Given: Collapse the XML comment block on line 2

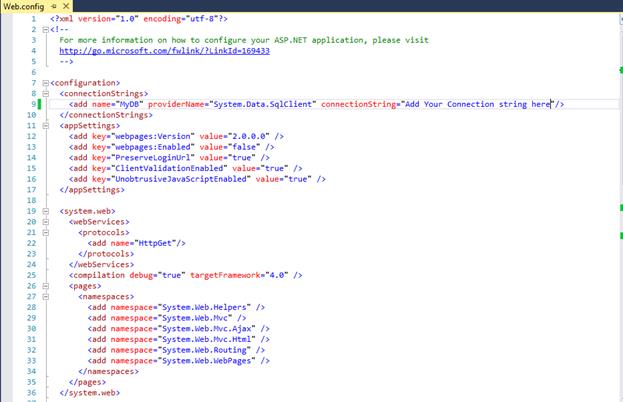Looking at the screenshot, I should click(x=45, y=30).
